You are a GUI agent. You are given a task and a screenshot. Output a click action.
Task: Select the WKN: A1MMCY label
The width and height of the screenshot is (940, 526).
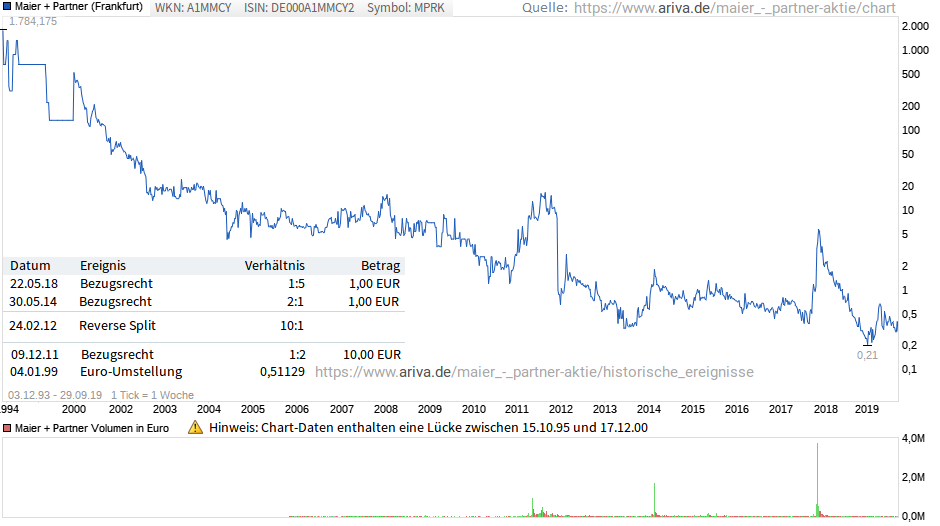pos(193,7)
